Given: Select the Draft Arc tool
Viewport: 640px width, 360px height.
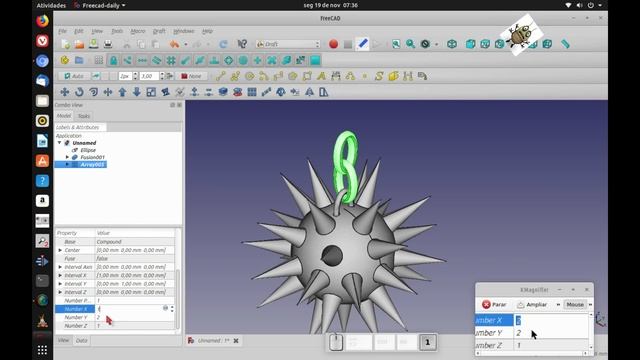Looking at the screenshot, I should pyautogui.click(x=264, y=76).
